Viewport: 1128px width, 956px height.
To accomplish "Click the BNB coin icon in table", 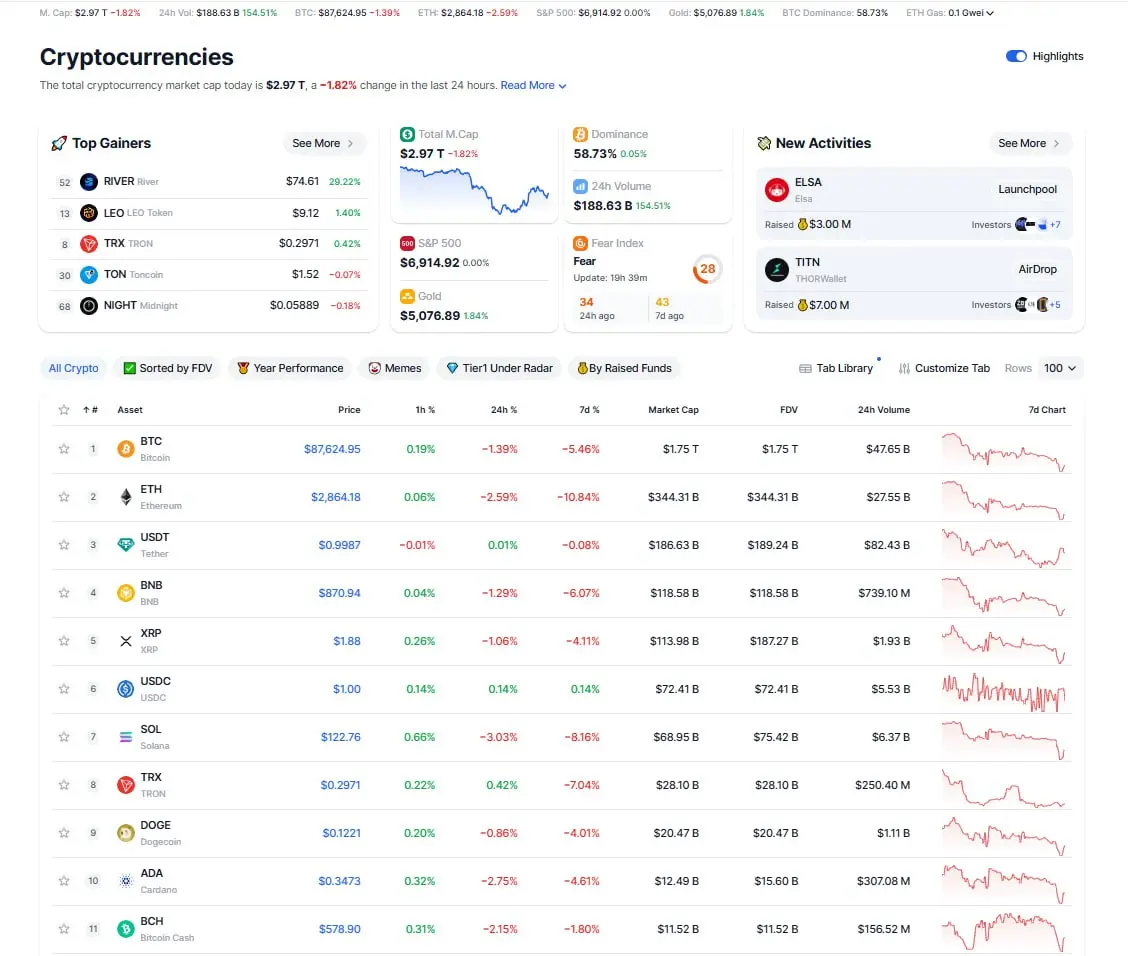I will (x=126, y=593).
